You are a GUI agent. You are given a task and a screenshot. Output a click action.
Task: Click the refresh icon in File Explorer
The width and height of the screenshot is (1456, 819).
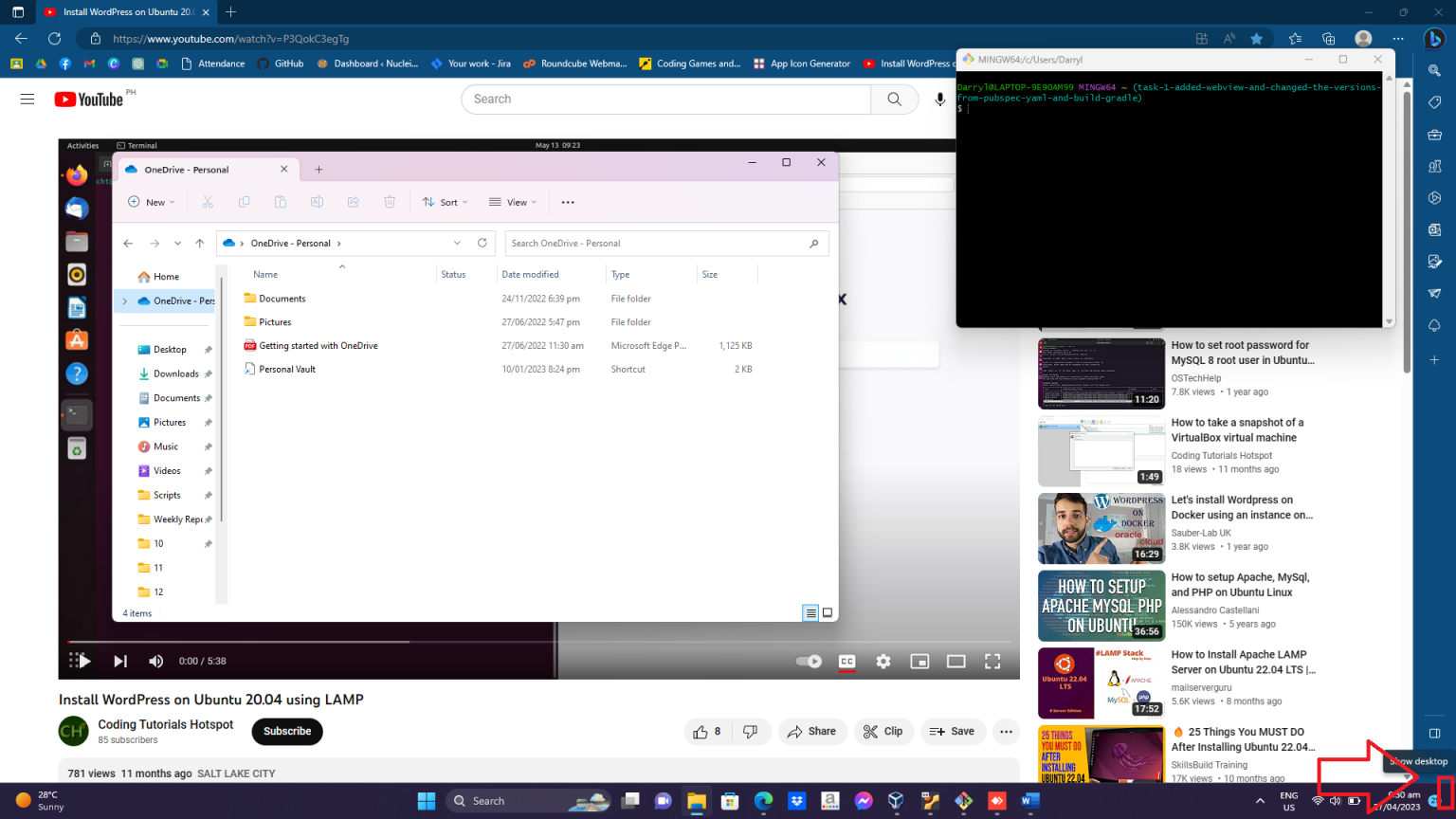(x=482, y=244)
